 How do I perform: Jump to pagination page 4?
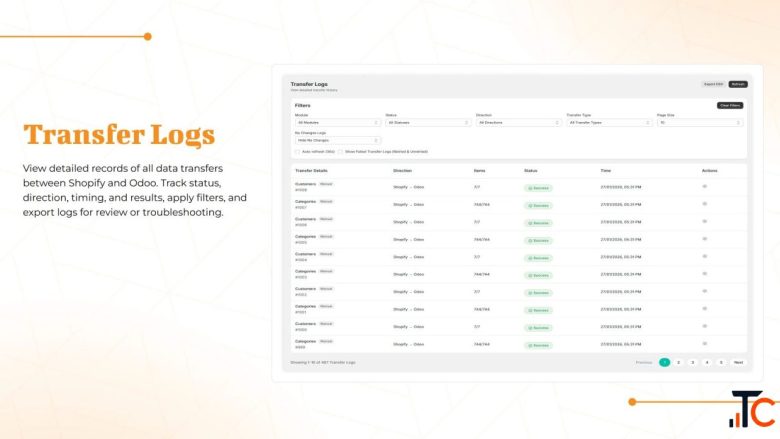click(707, 362)
